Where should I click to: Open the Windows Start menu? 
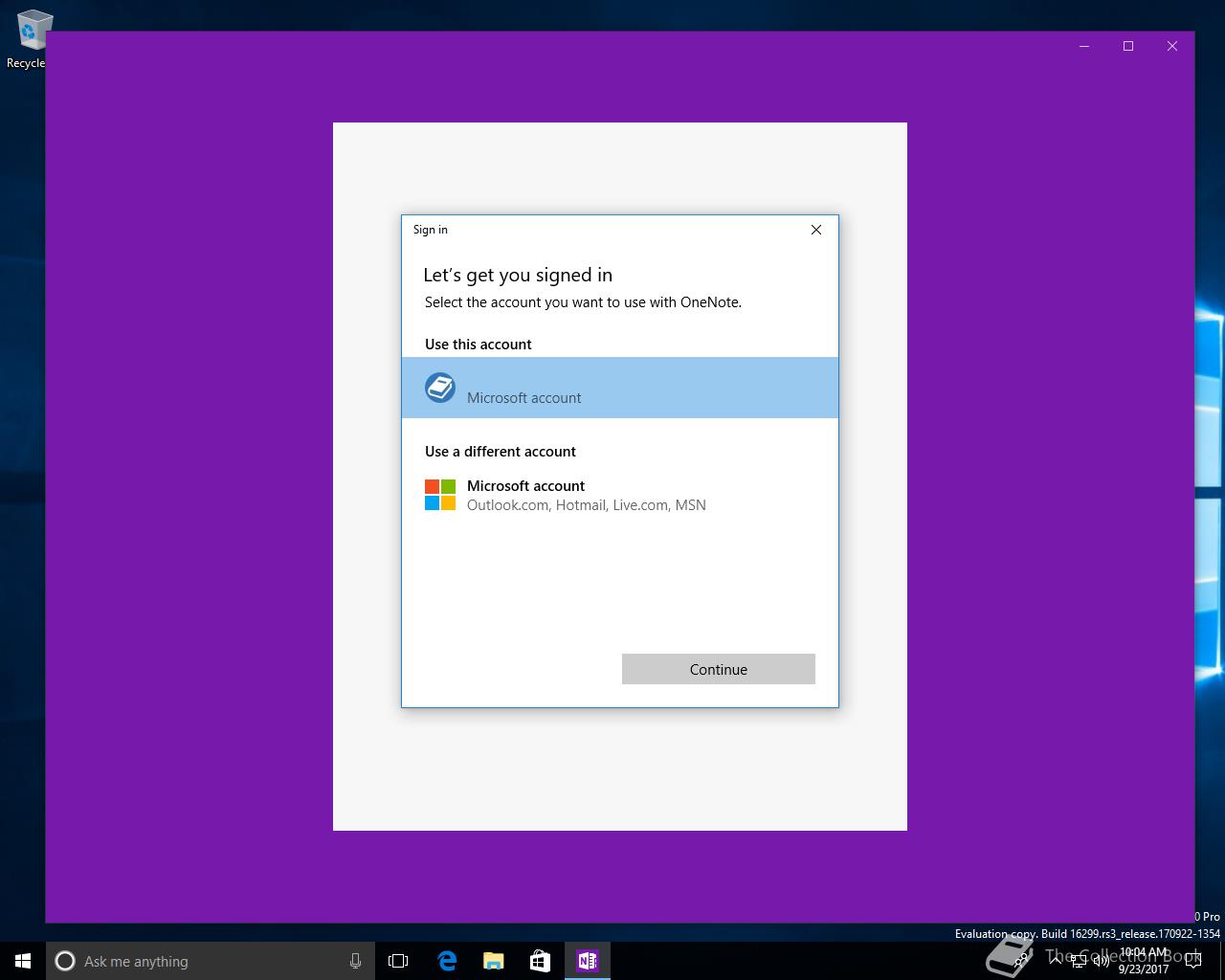tap(23, 961)
